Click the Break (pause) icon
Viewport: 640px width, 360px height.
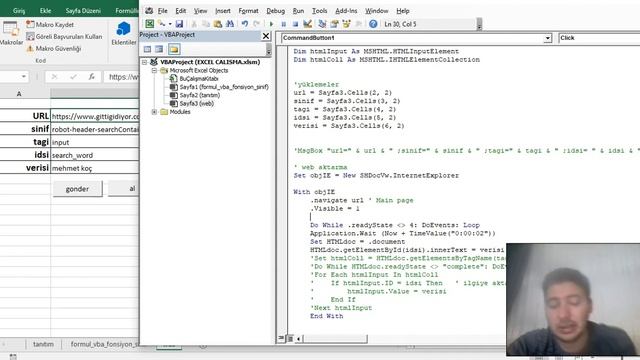click(283, 24)
